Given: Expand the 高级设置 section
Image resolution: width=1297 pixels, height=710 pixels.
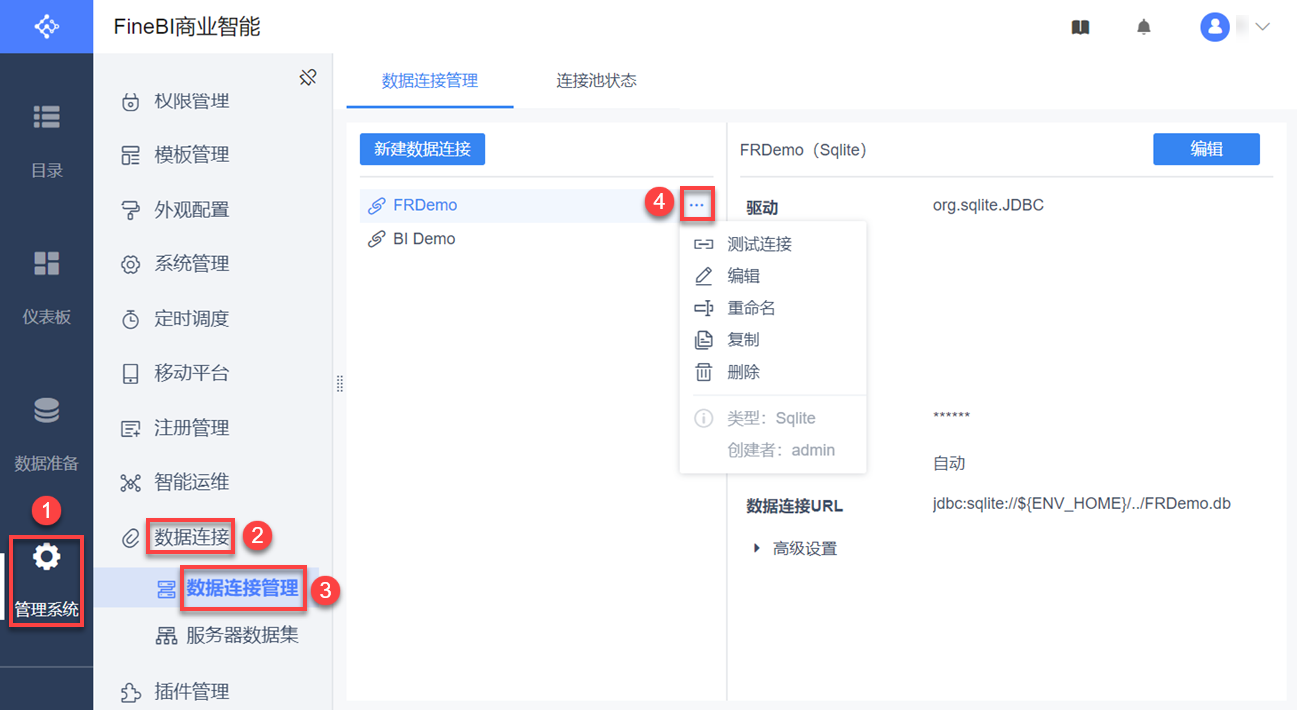Looking at the screenshot, I should (x=795, y=548).
